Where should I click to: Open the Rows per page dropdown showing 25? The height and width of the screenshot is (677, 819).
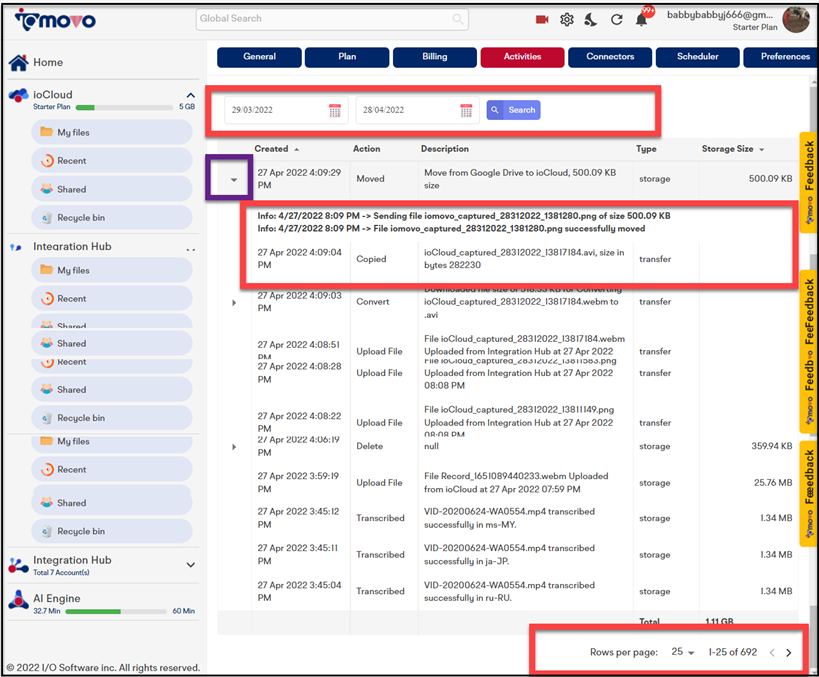tap(683, 652)
